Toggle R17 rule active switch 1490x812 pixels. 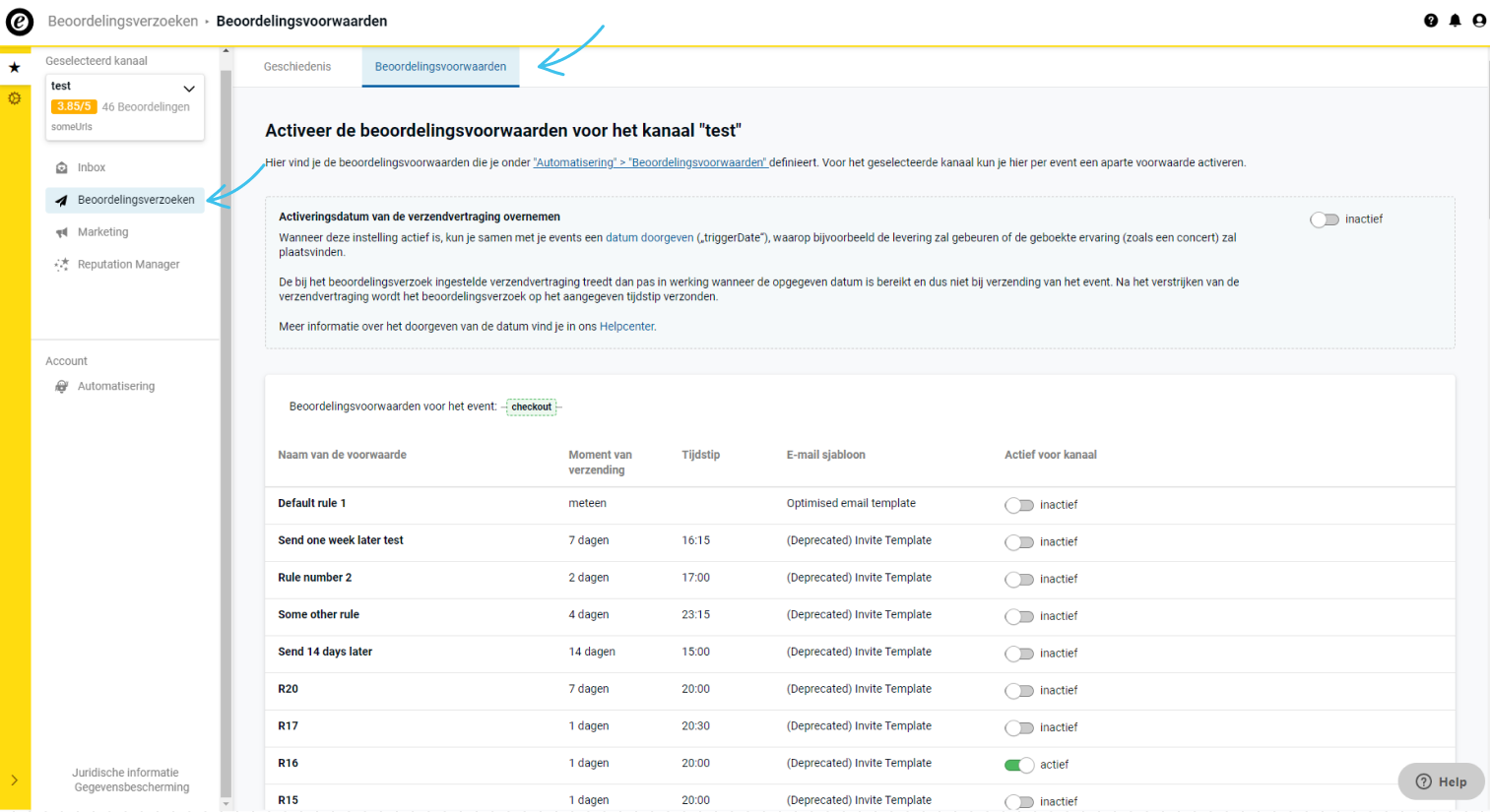[x=1019, y=728]
